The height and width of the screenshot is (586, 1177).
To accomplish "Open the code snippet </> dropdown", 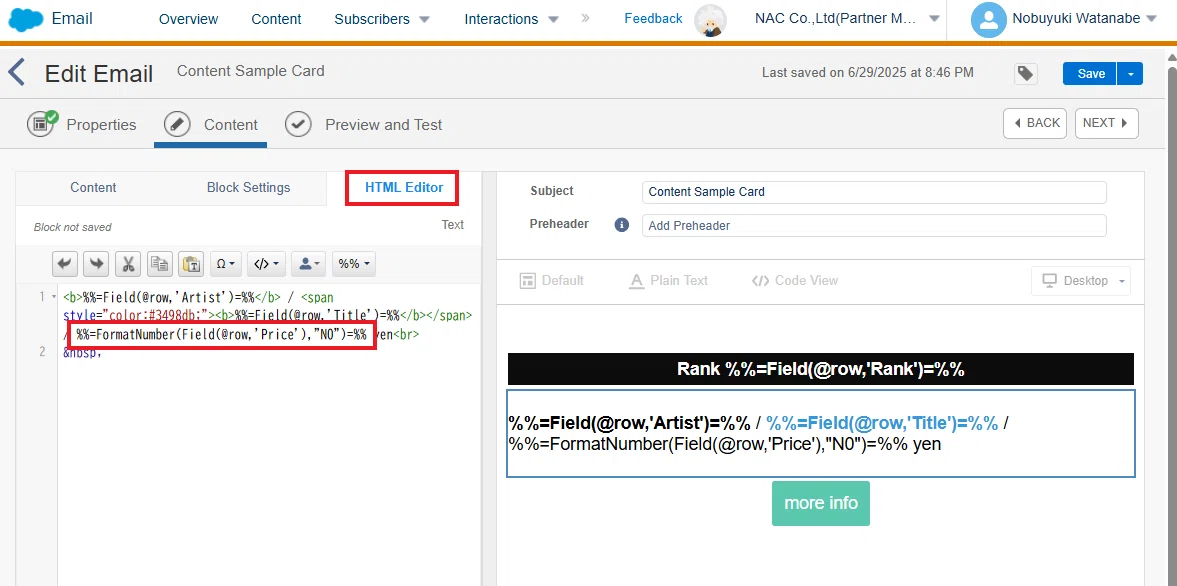I will pyautogui.click(x=266, y=264).
